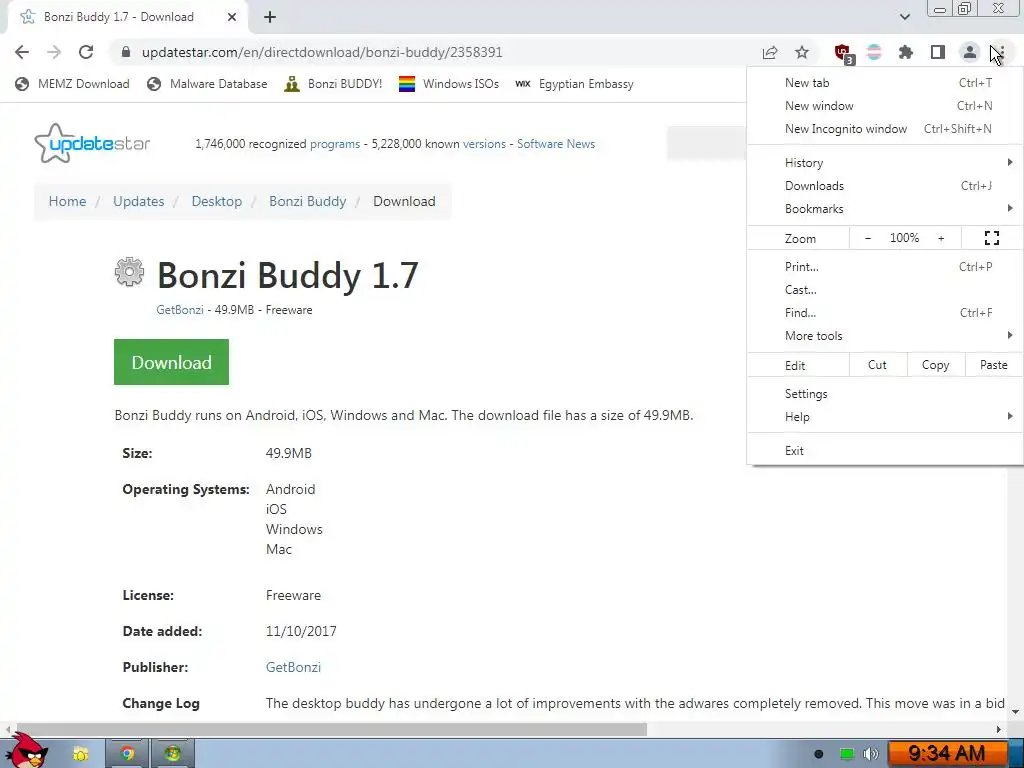Click Copy in the Edit row
Image resolution: width=1024 pixels, height=768 pixels.
[x=935, y=365]
